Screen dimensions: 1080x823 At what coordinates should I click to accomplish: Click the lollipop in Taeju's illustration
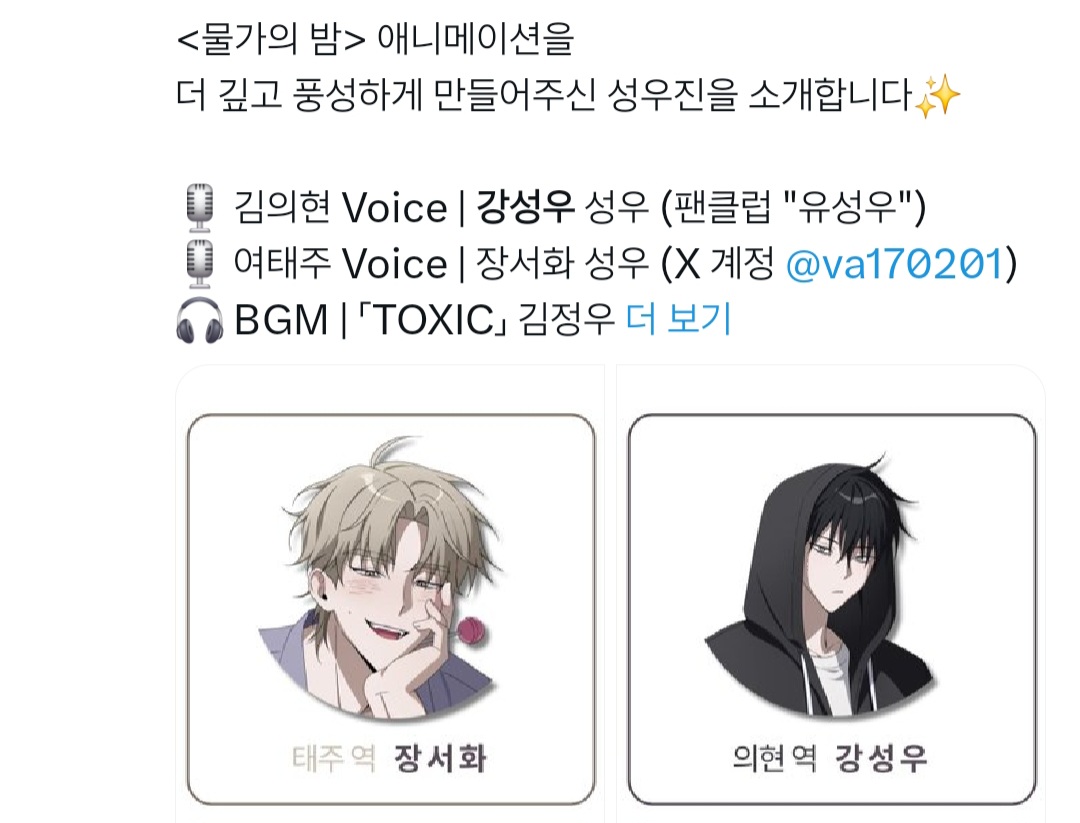click(471, 629)
